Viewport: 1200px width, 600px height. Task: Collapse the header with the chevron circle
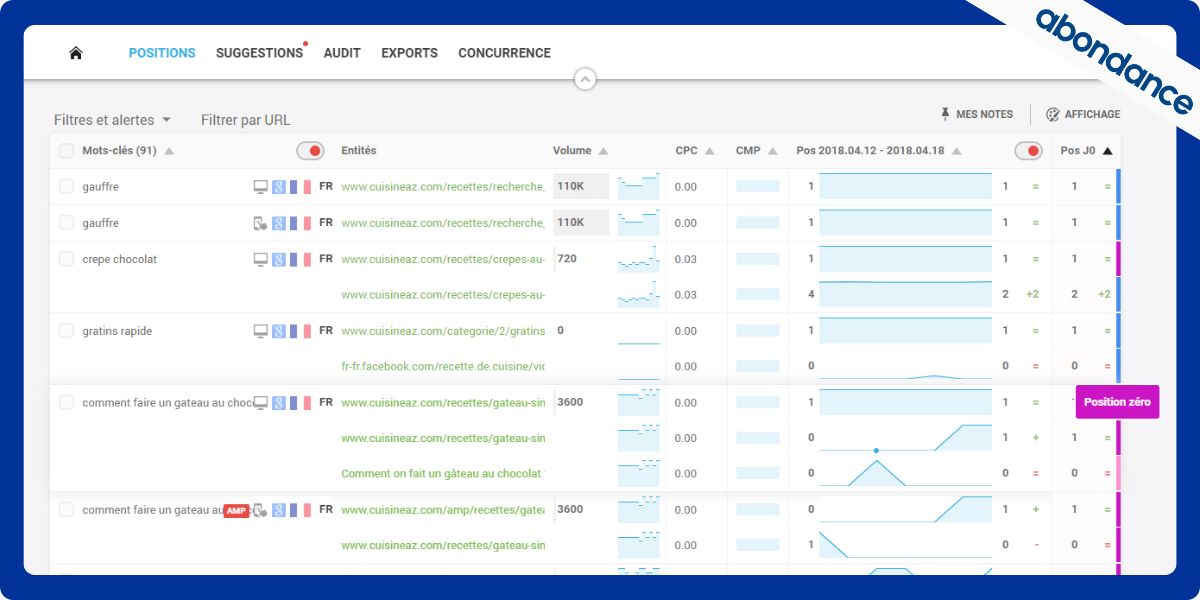(x=586, y=79)
